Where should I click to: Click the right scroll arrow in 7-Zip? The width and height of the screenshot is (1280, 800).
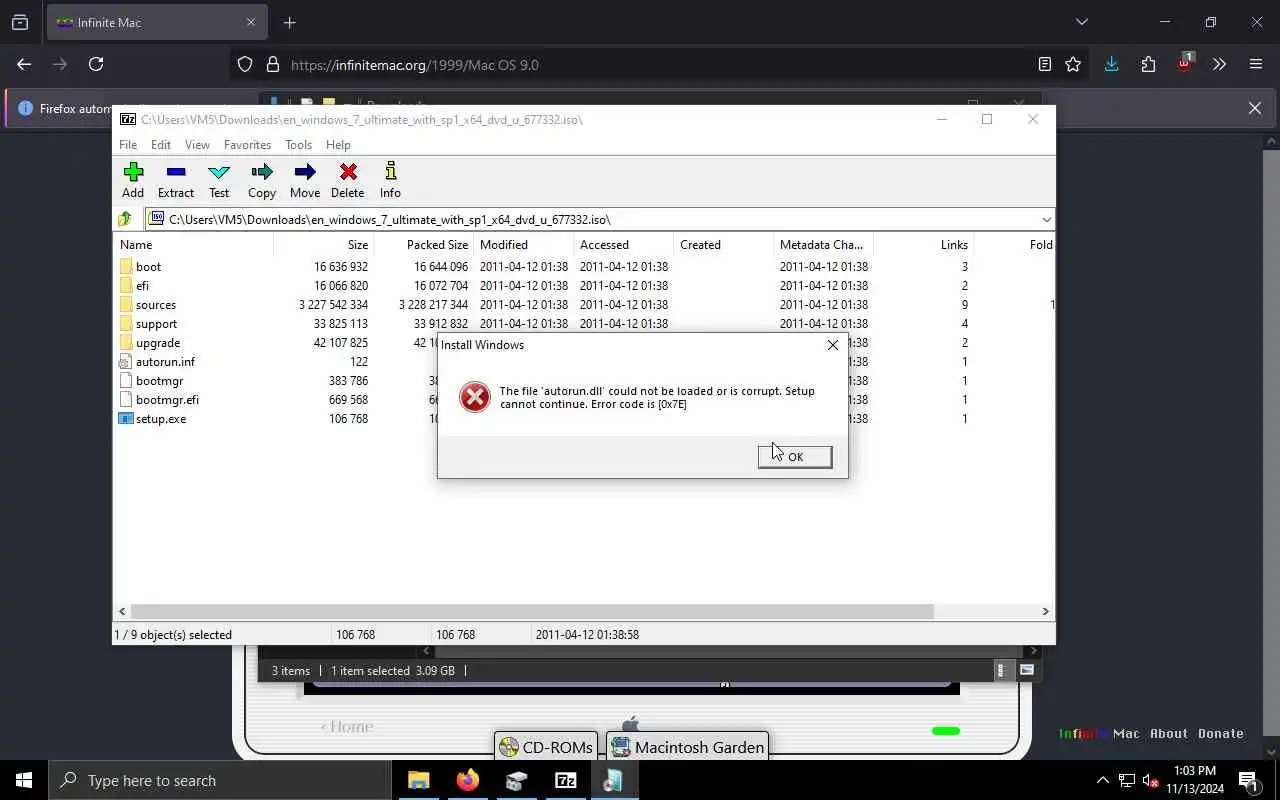(x=1045, y=611)
